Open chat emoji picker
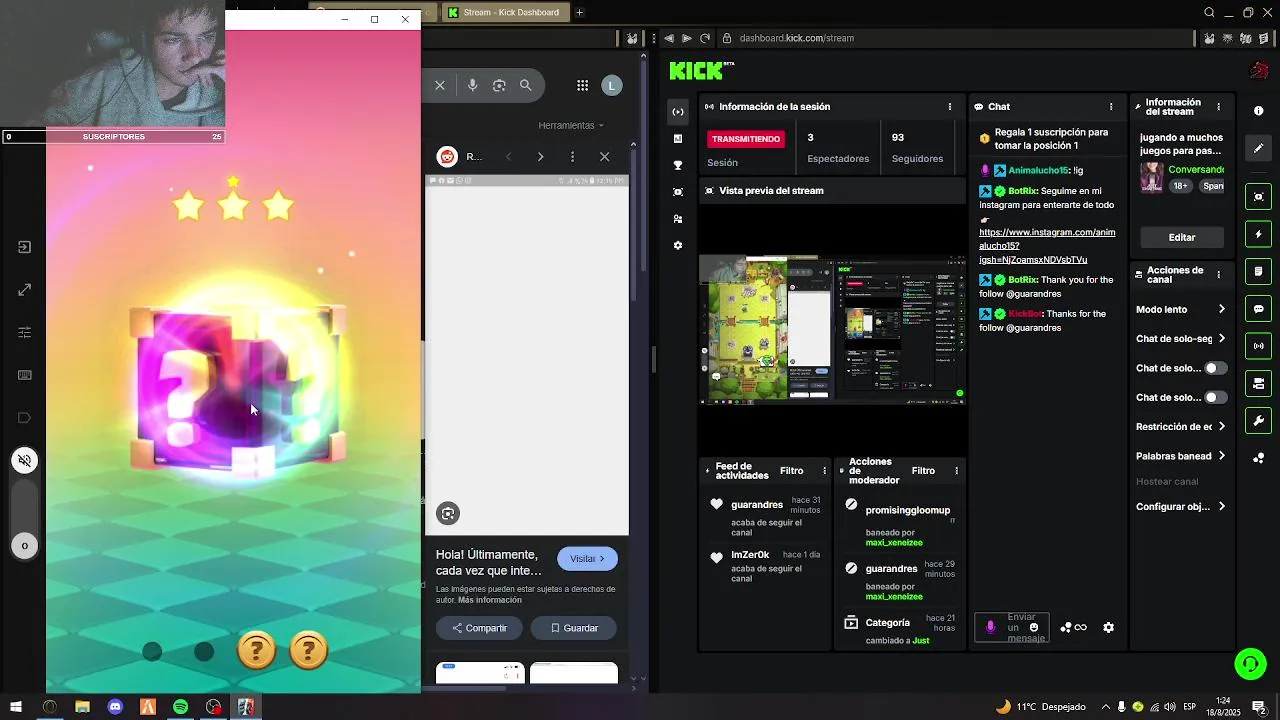 click(1034, 628)
